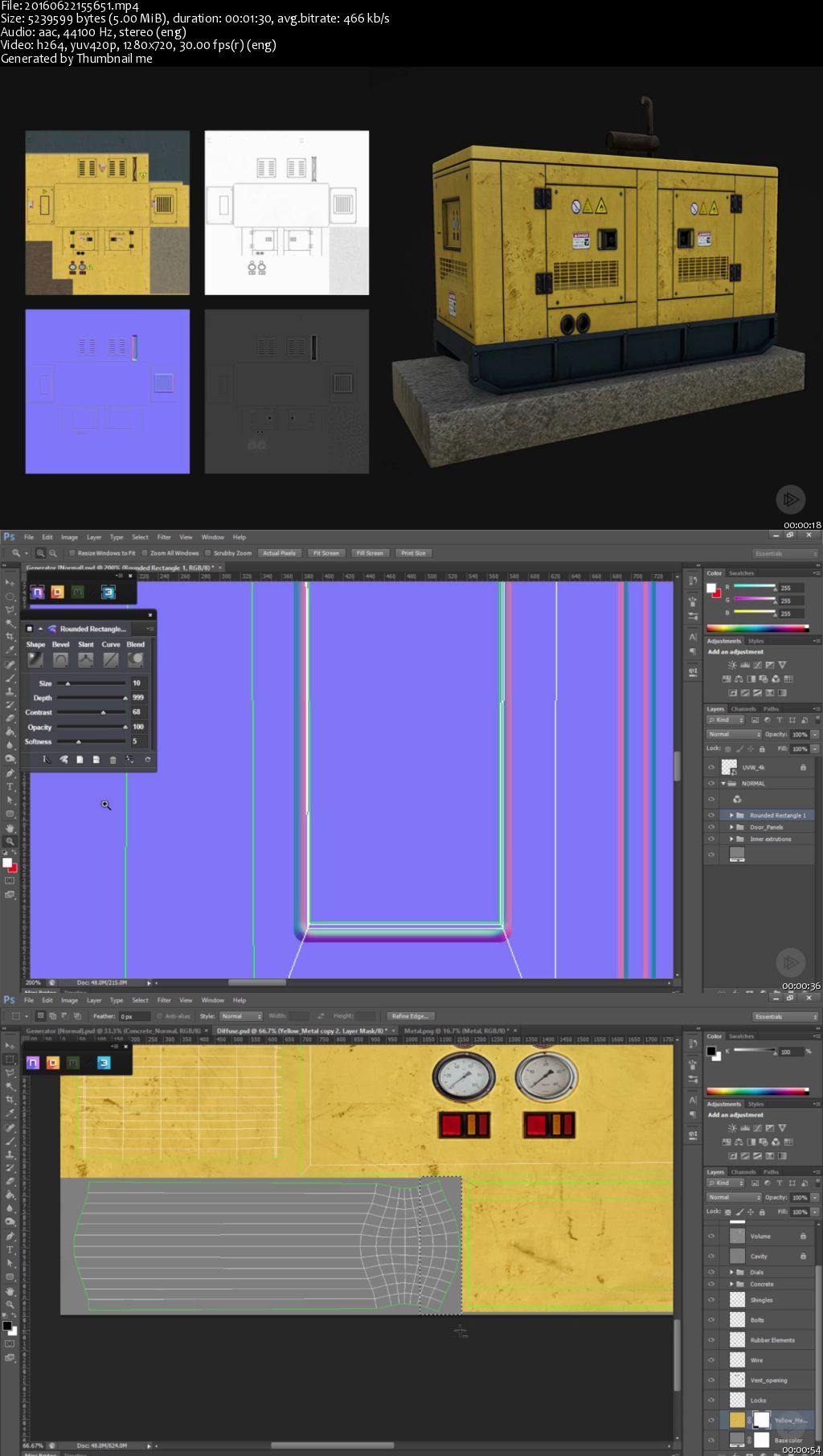Screen dimensions: 823x1456
Task: Select the Marquee tool in lower Photoshop toolbar
Action: point(10,1060)
